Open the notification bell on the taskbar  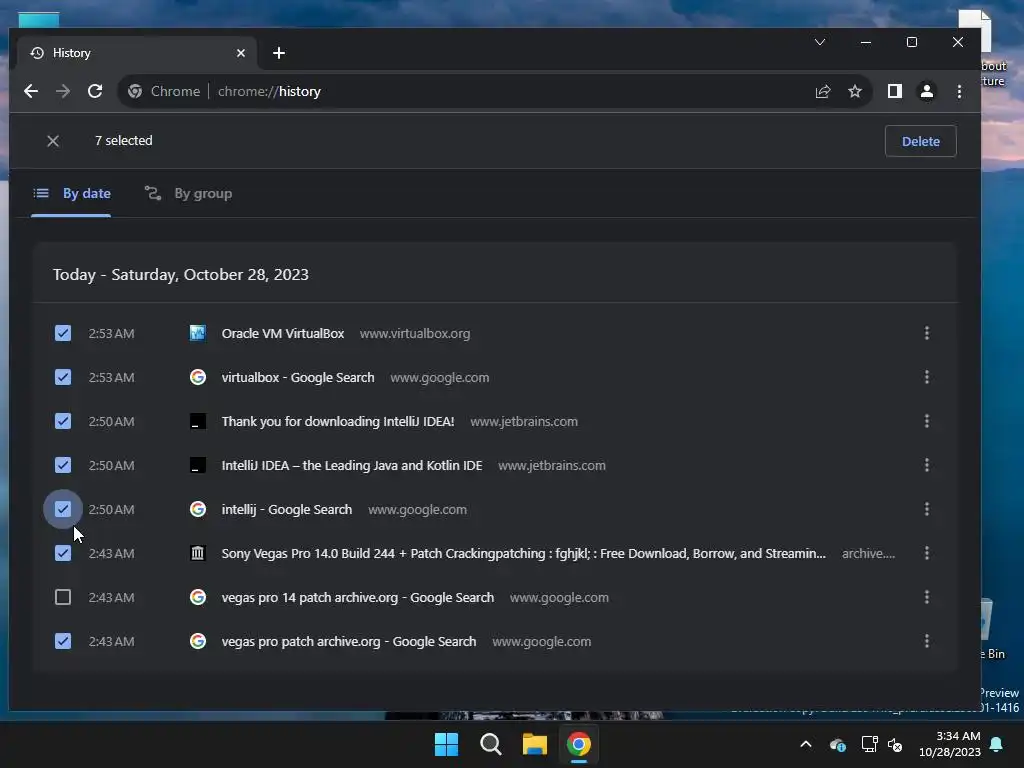997,744
